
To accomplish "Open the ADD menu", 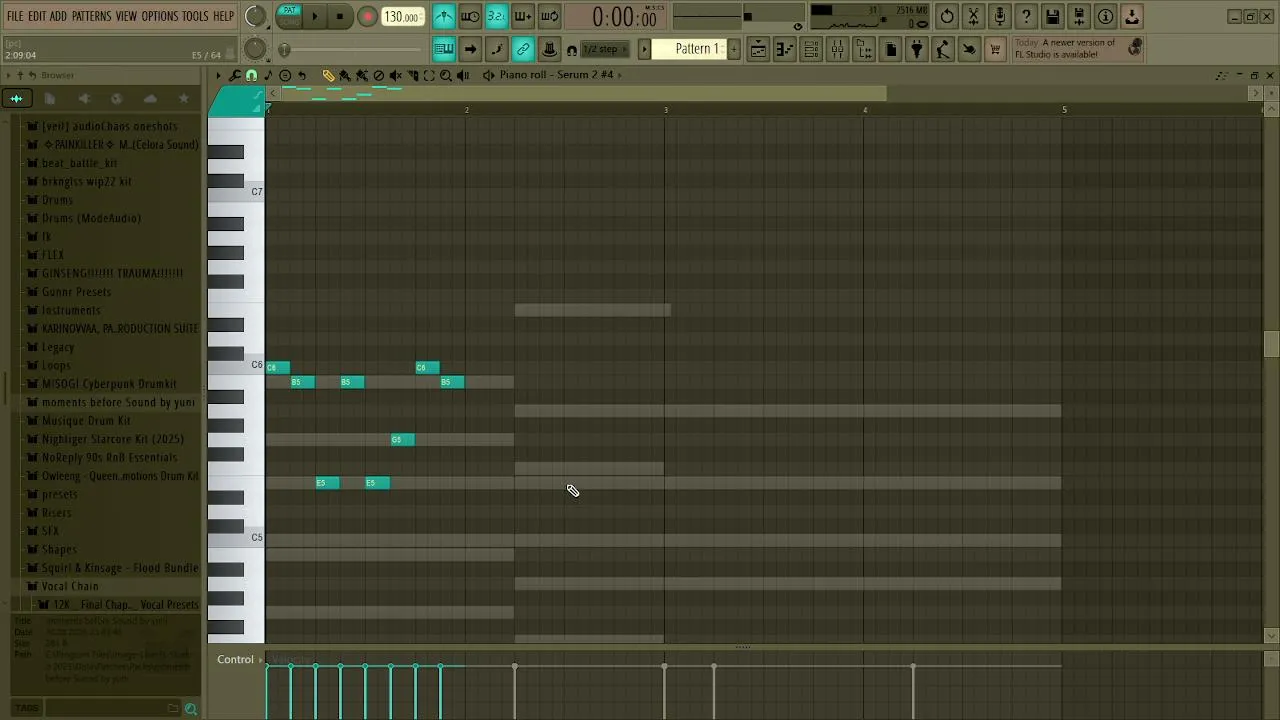I will click(x=58, y=16).
